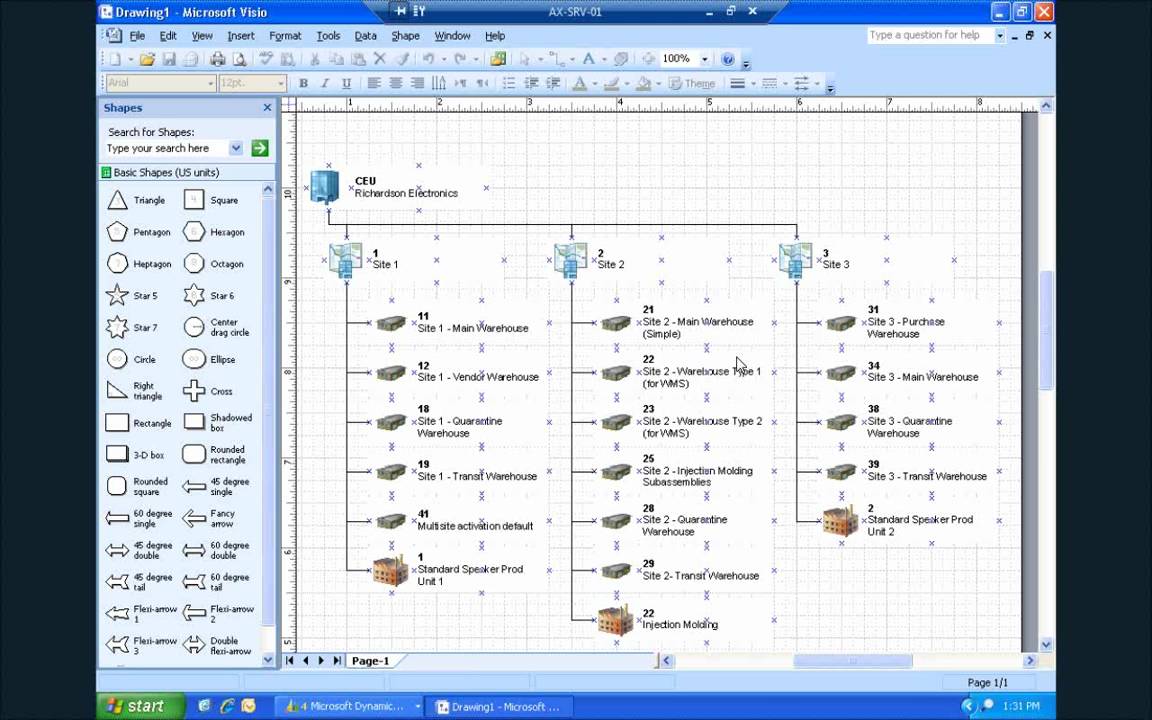
Task: Open the Insert menu
Action: tap(241, 35)
